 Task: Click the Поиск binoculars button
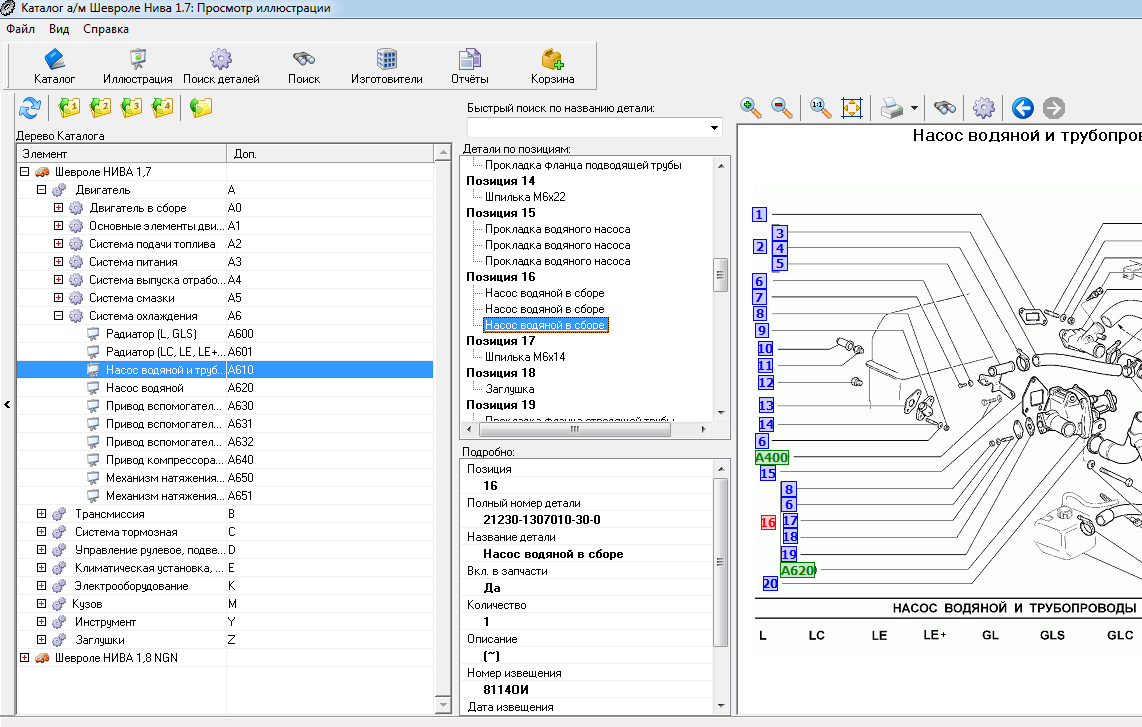304,66
